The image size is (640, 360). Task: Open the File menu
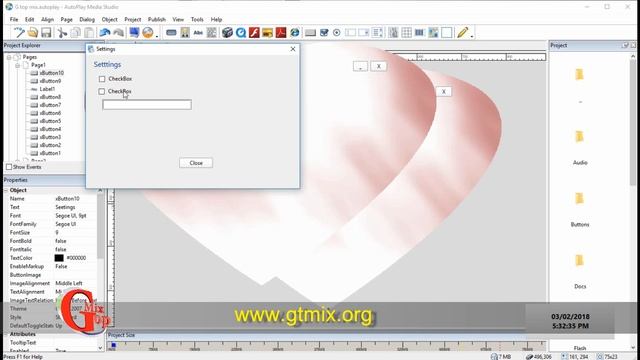tap(14, 19)
